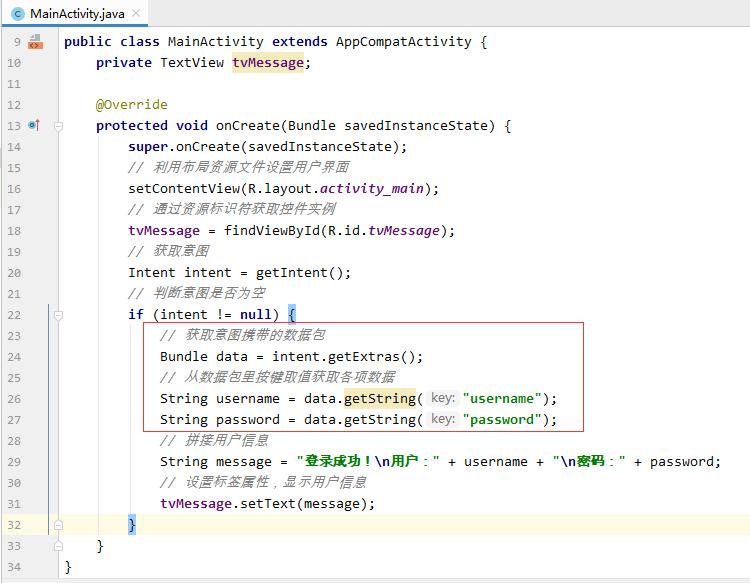Click line number 20 in the gutter
This screenshot has height=583, width=750.
(x=14, y=273)
